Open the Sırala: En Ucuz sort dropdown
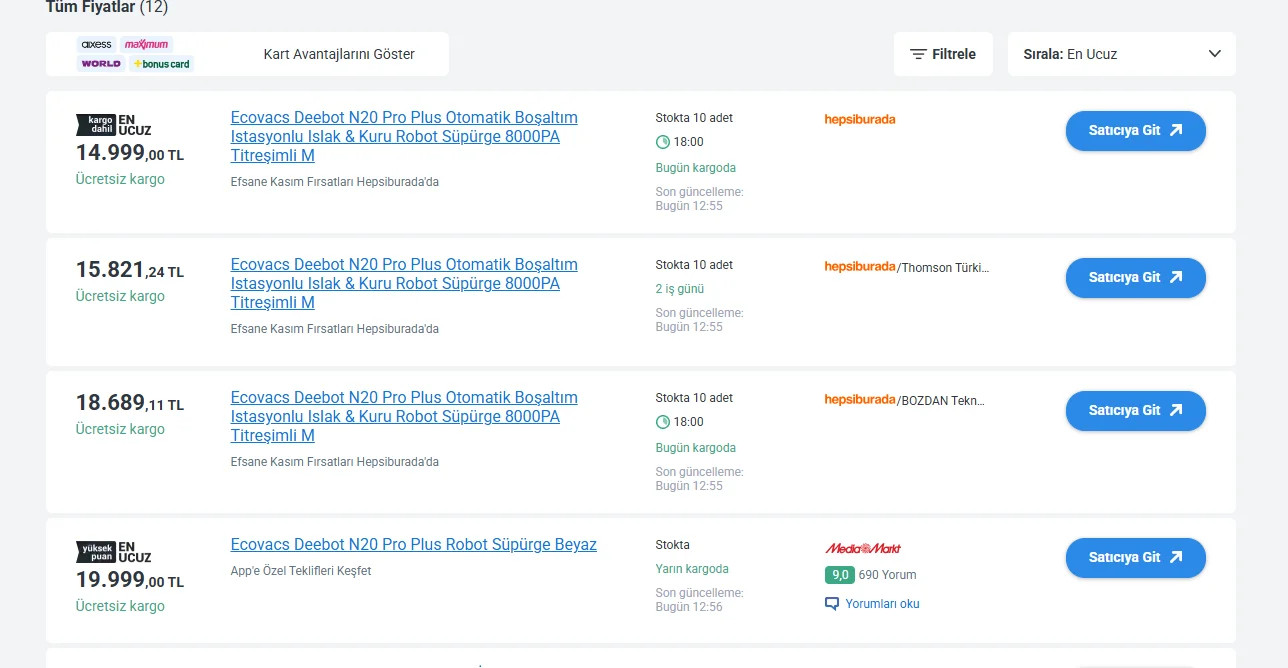This screenshot has height=668, width=1288. (x=1121, y=54)
